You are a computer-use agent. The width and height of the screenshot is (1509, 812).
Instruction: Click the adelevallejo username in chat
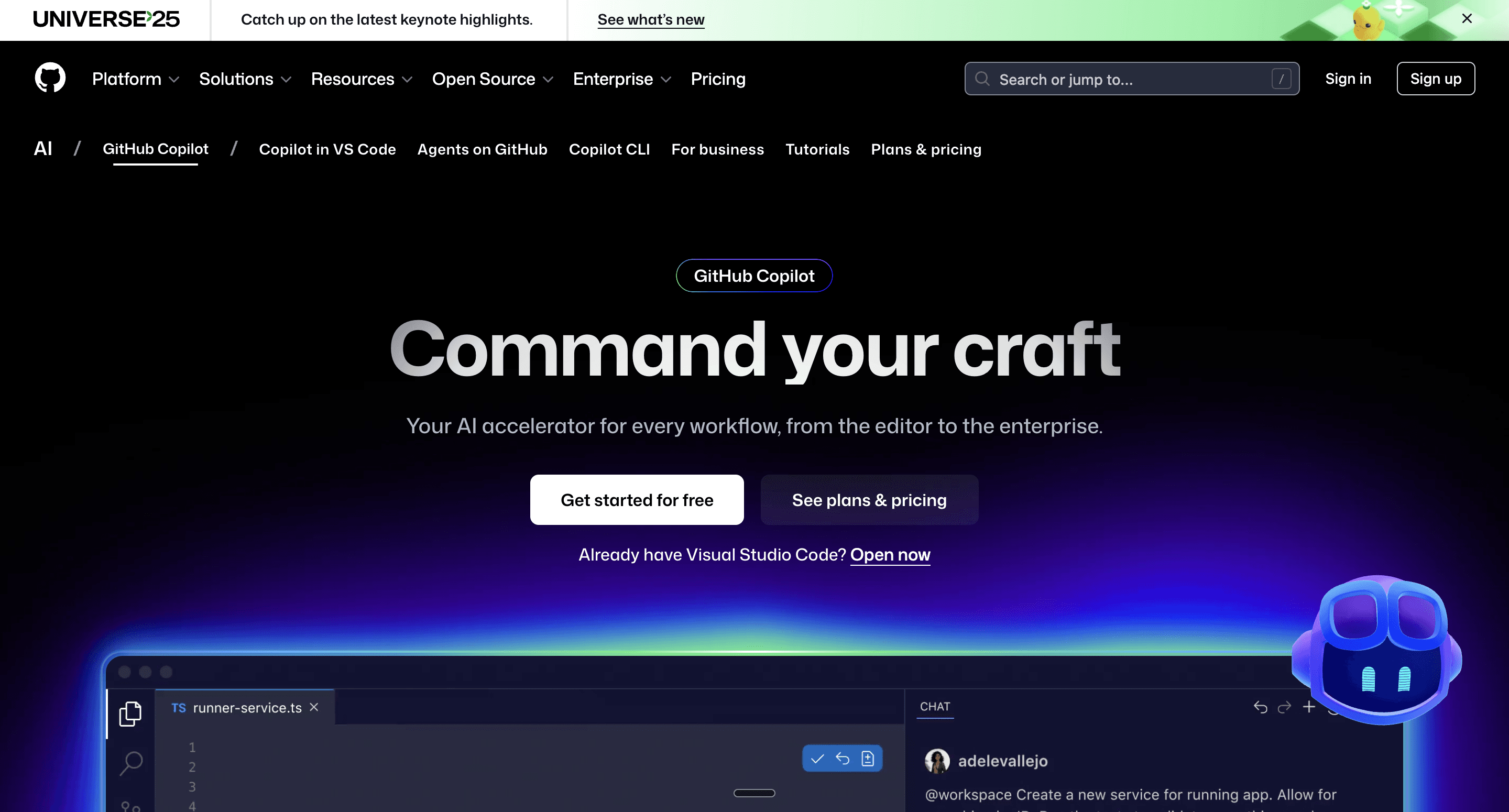[x=1002, y=761]
